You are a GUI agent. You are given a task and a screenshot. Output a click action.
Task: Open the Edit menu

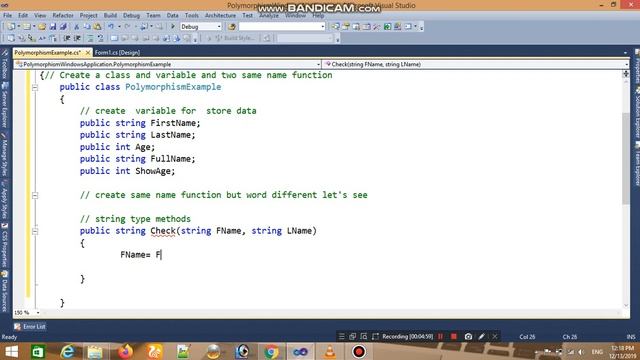pyautogui.click(x=23, y=15)
